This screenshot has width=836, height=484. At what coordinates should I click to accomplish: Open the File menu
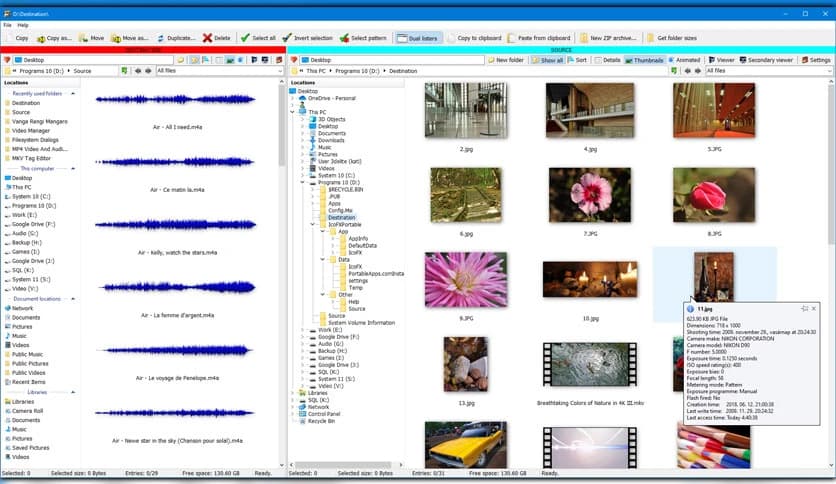(7, 25)
